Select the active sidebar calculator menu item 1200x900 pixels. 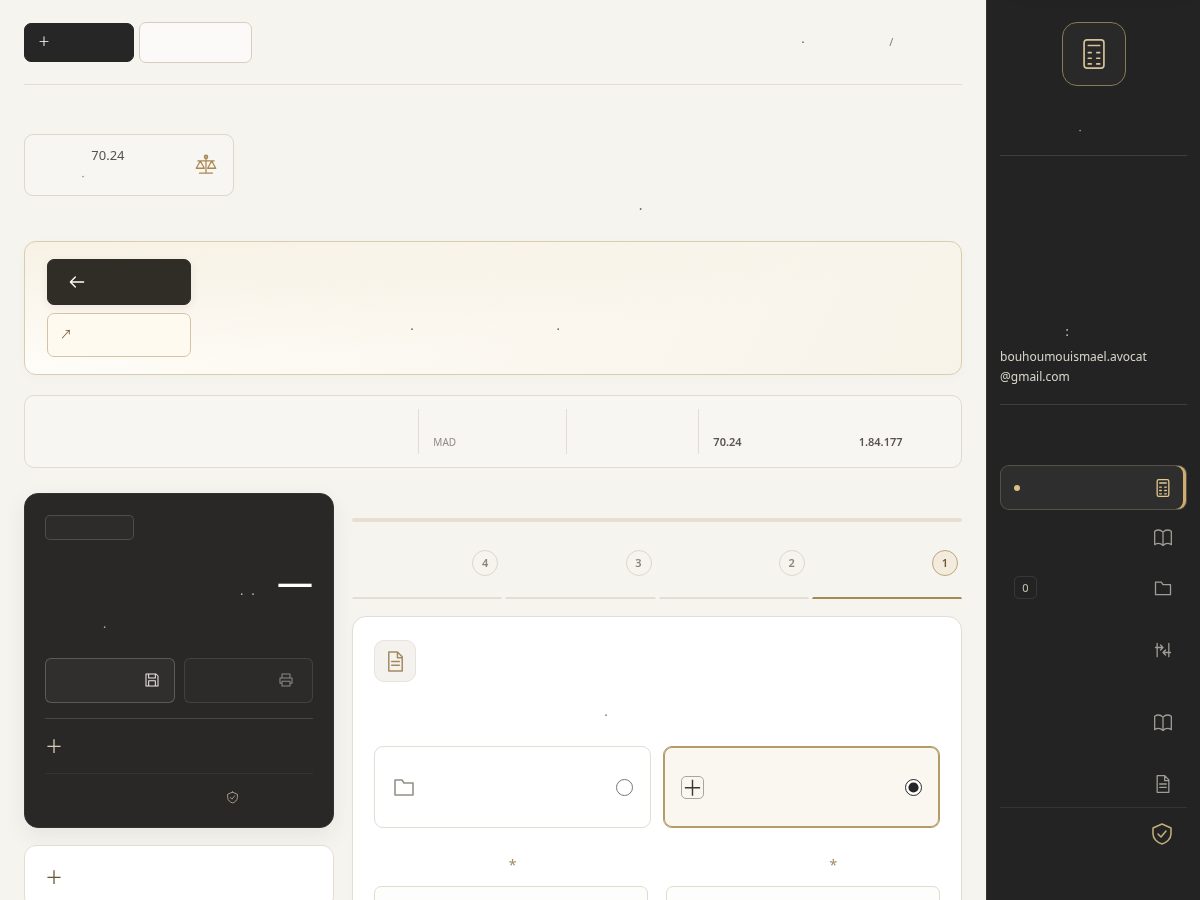point(1093,488)
